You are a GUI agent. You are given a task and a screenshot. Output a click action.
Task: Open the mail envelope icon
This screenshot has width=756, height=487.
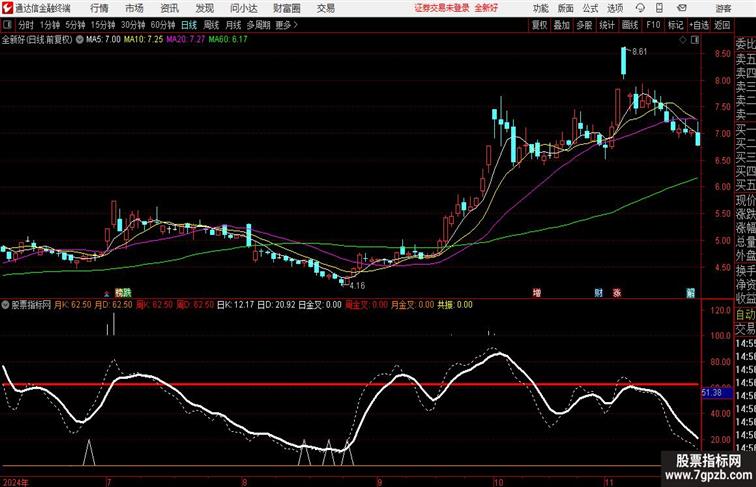(682, 8)
